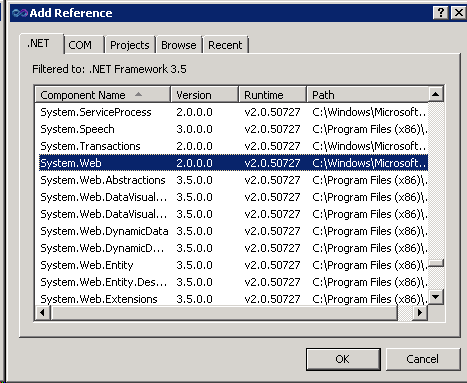Close the Add Reference dialog

[459, 13]
